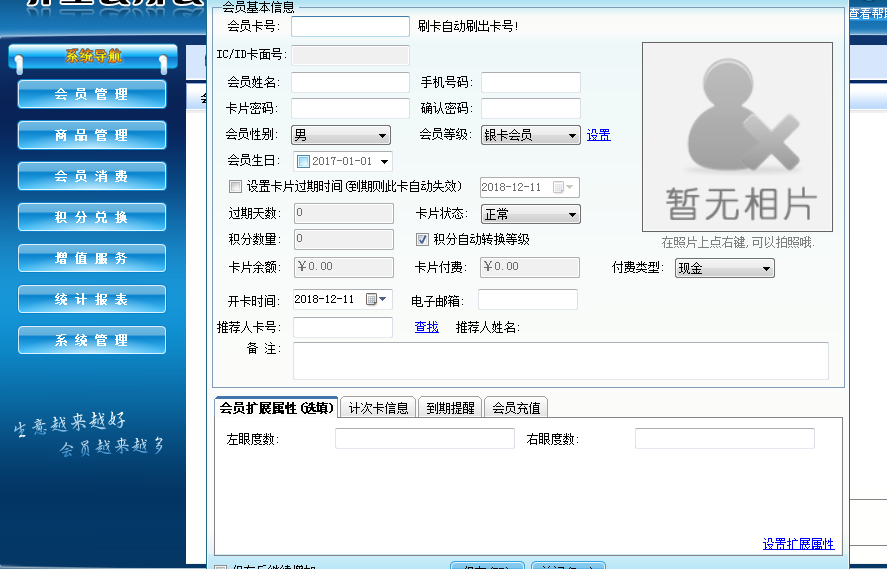
Task: Switch to the 到期提醒 tab
Action: click(x=450, y=408)
